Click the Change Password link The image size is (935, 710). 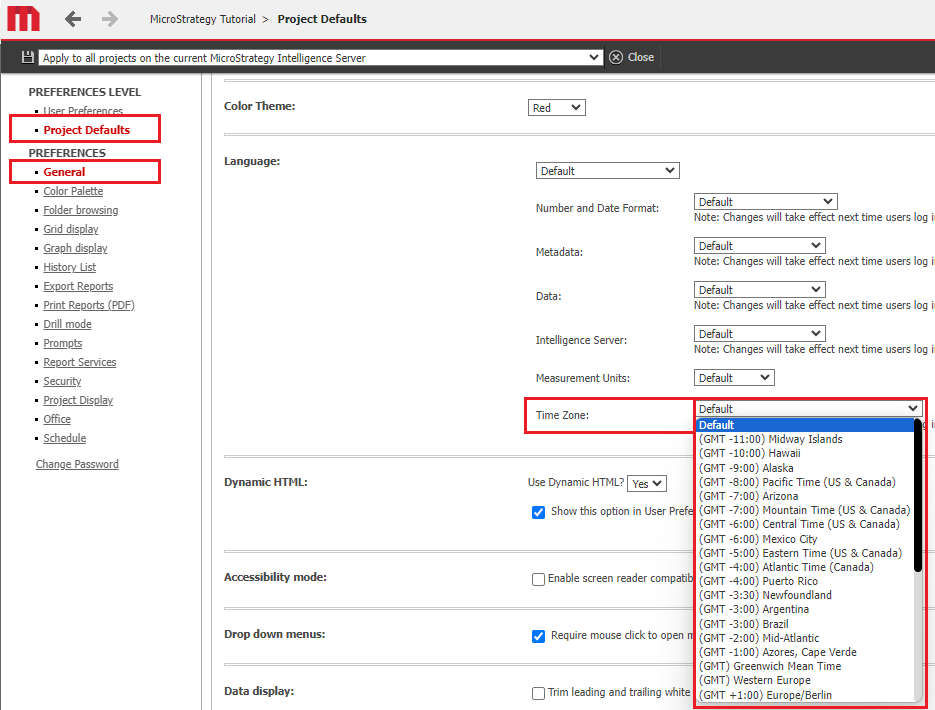[x=77, y=464]
